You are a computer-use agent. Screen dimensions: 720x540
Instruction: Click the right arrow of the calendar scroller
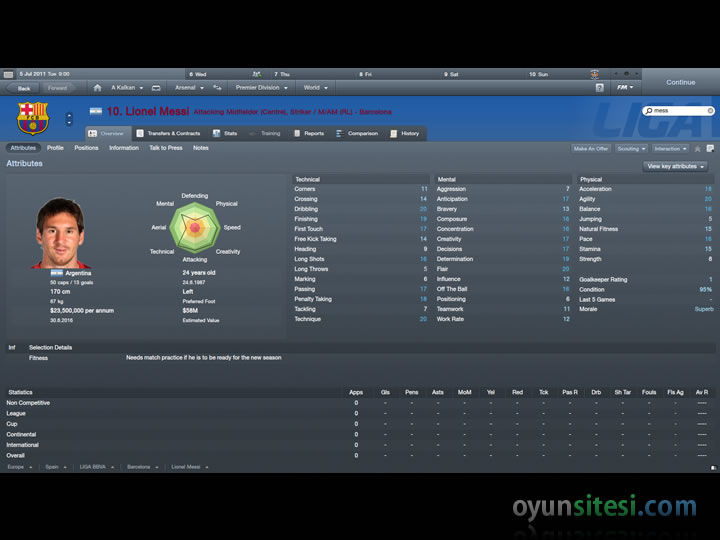[637, 74]
